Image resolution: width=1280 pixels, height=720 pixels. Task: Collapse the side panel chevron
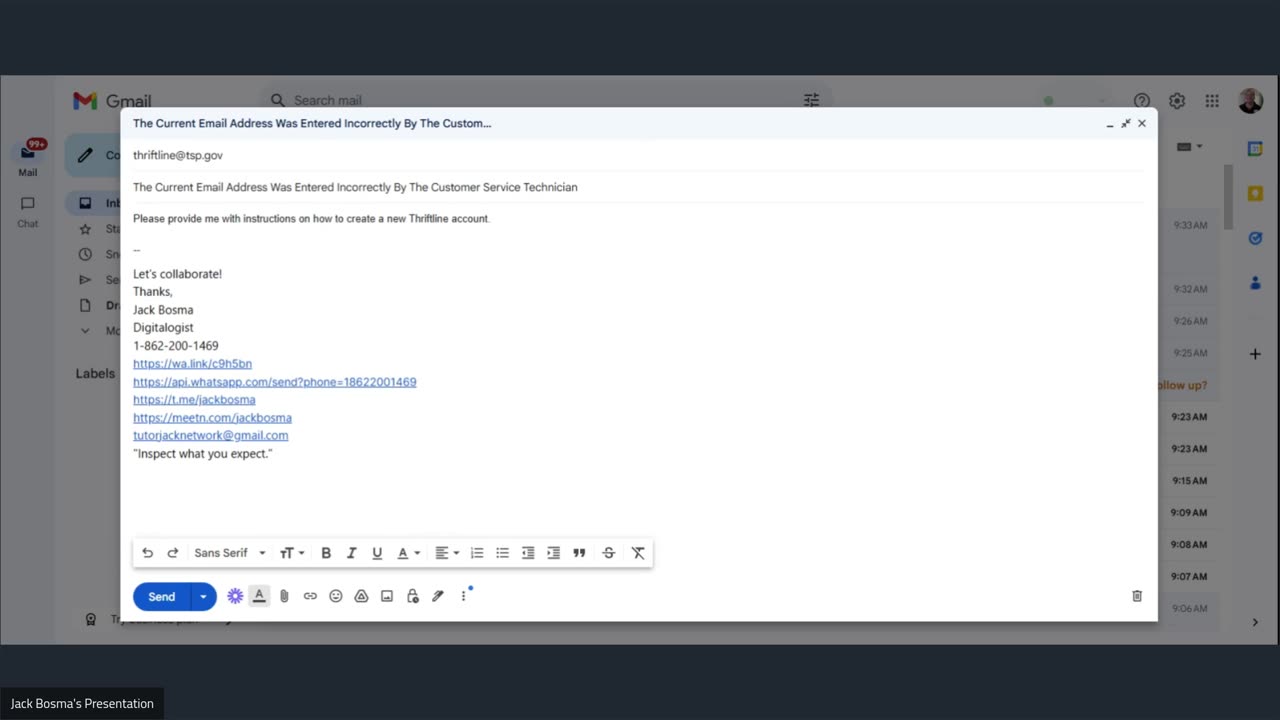pos(1255,622)
